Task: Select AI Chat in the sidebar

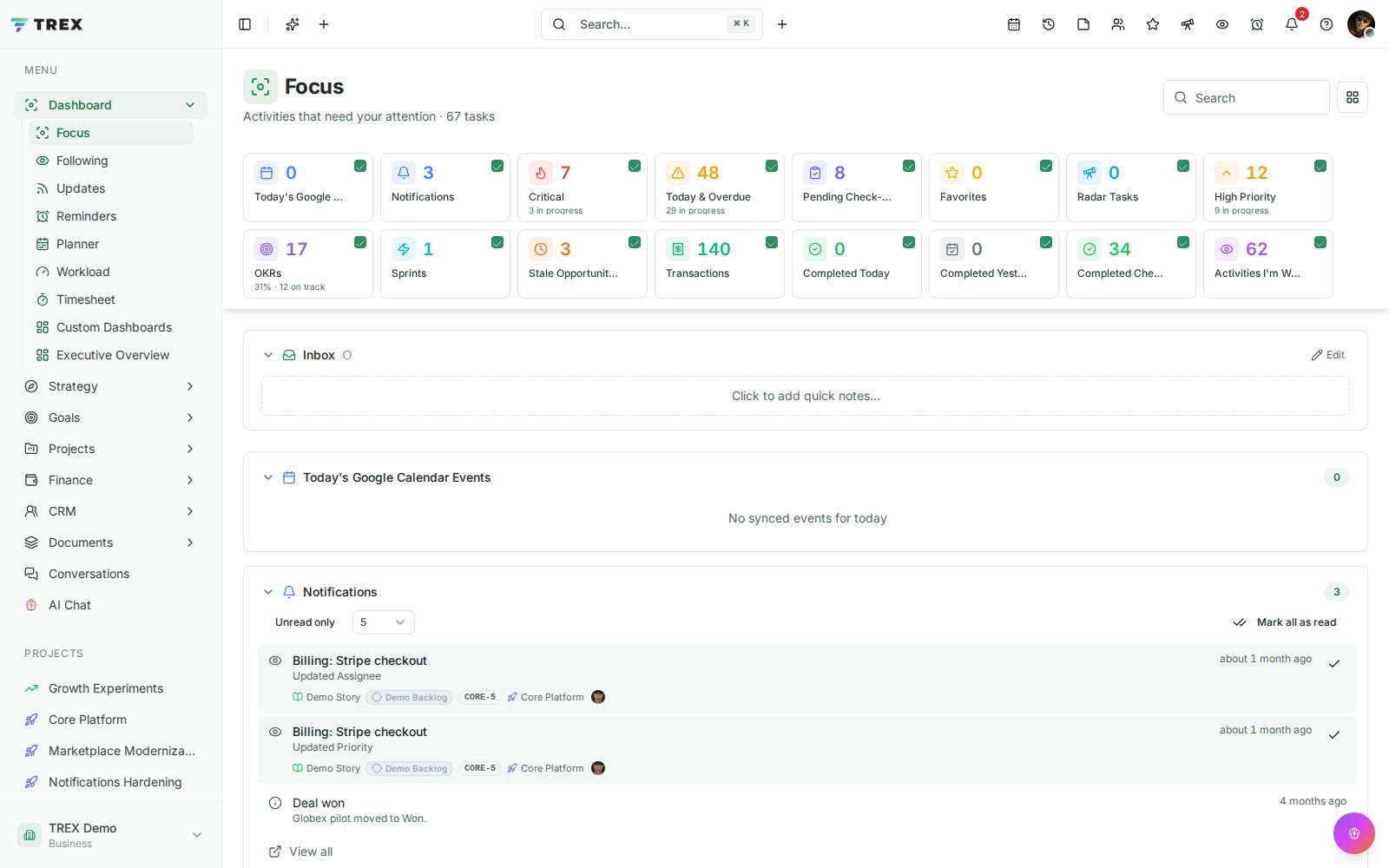Action: point(110,605)
